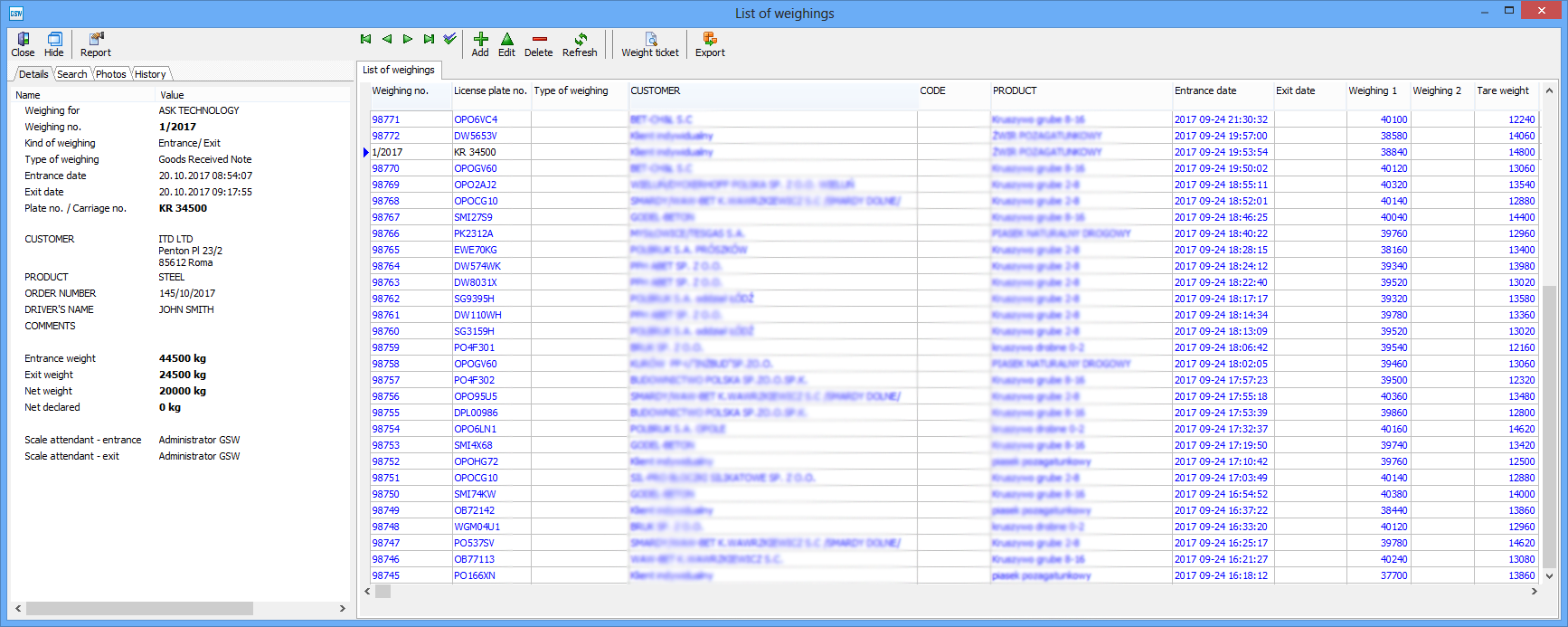Viewport: 1568px width, 627px height.
Task: Open the Report tool
Action: tap(95, 44)
